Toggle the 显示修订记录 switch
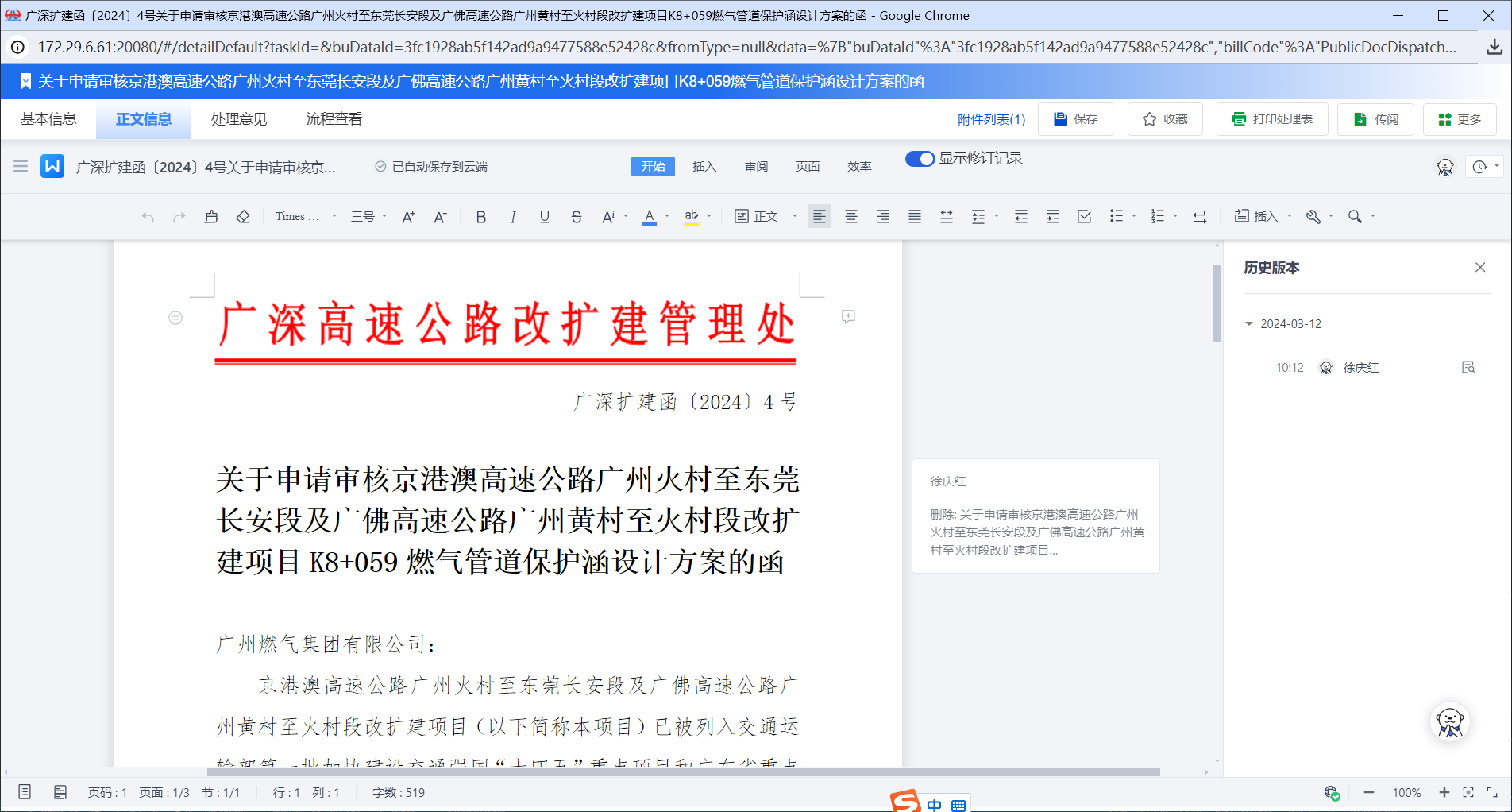The width and height of the screenshot is (1512, 812). click(x=920, y=159)
